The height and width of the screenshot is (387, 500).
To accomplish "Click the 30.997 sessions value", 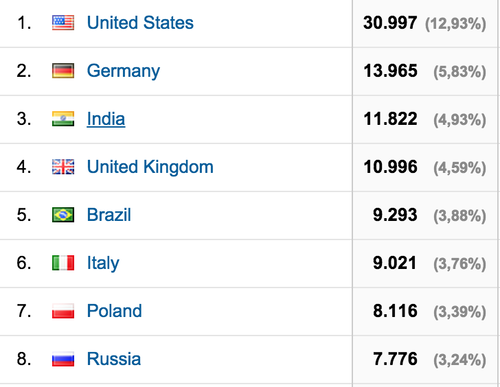I will pyautogui.click(x=390, y=23).
